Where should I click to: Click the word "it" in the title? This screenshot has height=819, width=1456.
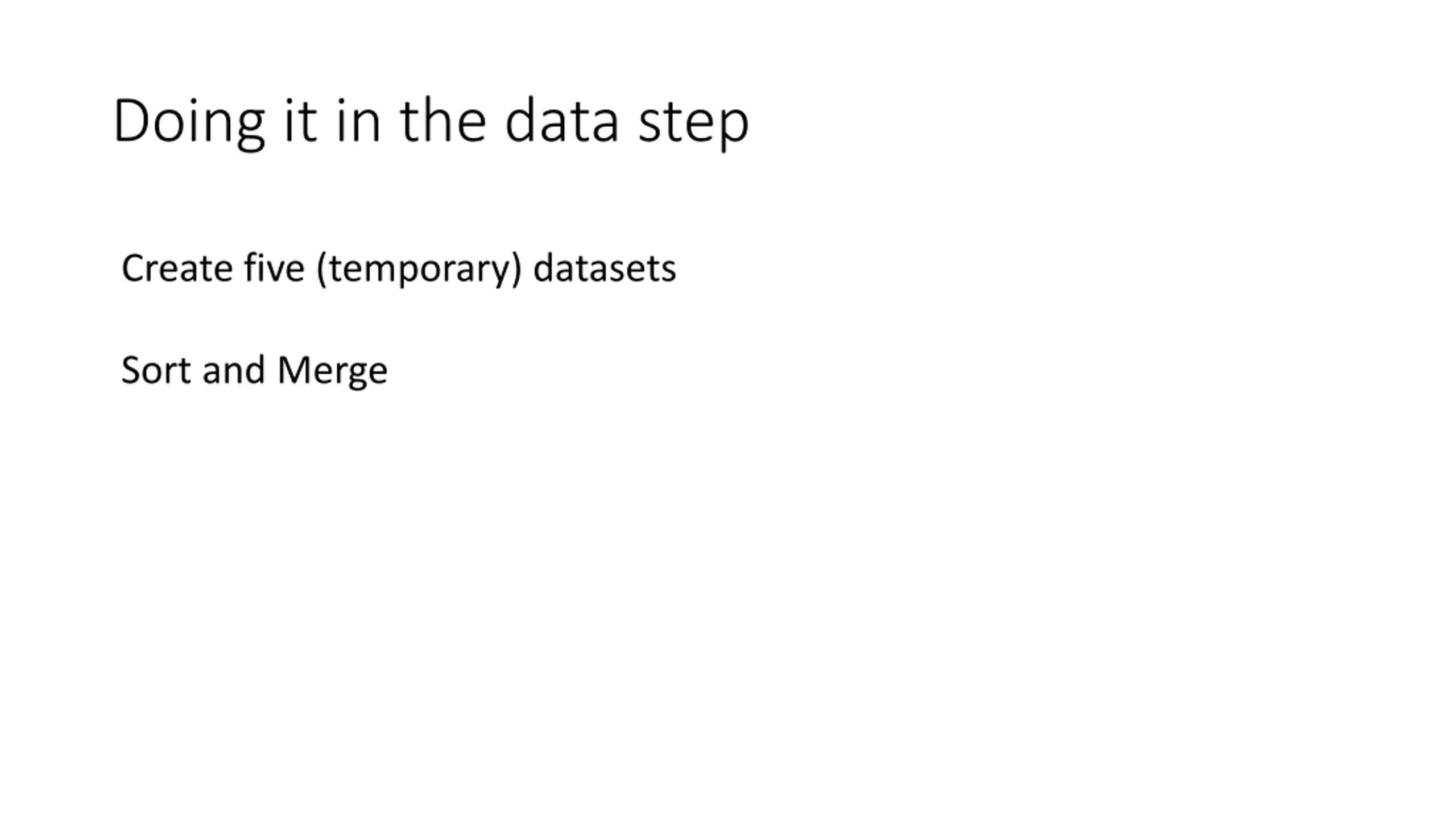(300, 120)
